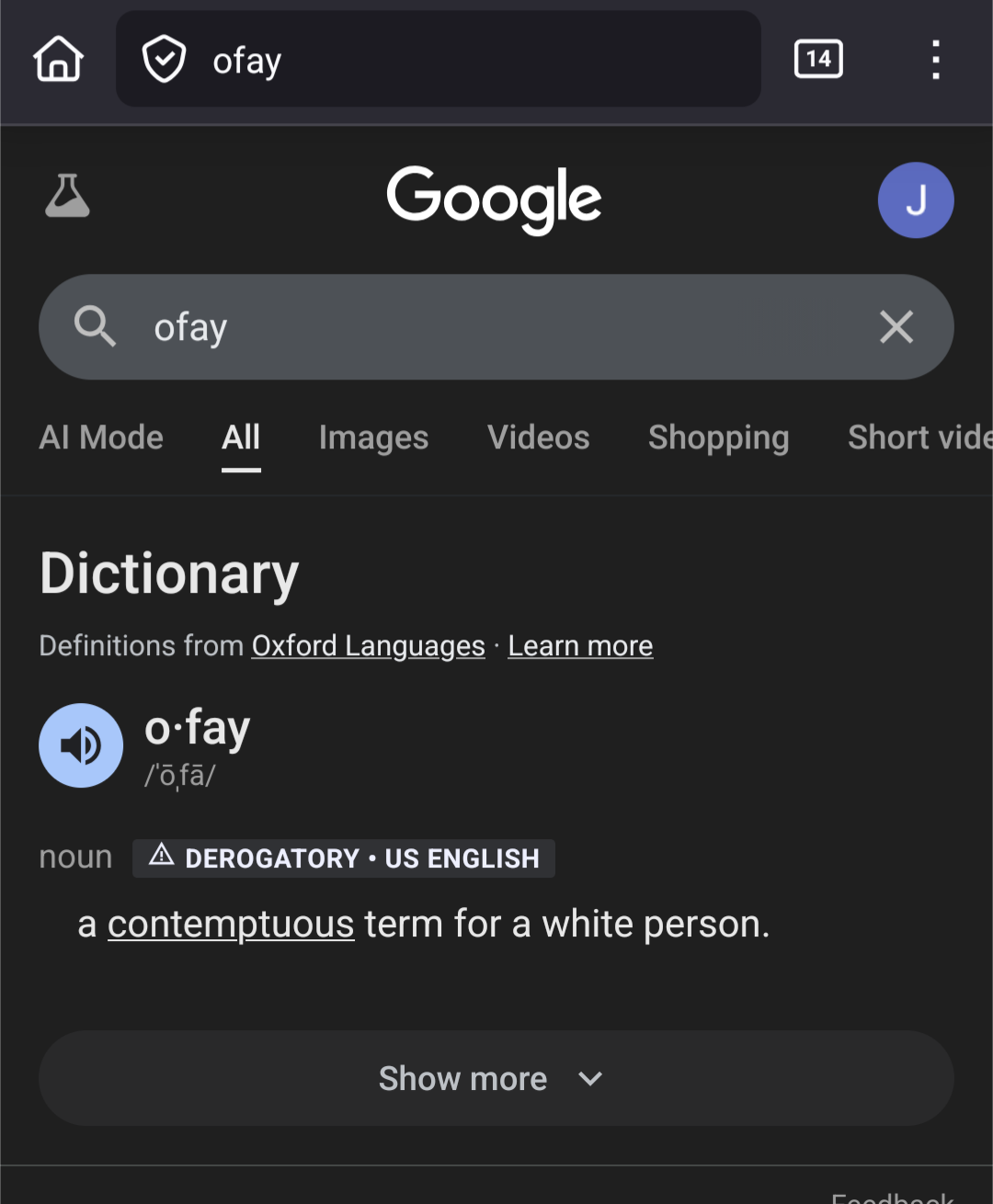Select the Images tab
993x1204 pixels.
tap(373, 437)
